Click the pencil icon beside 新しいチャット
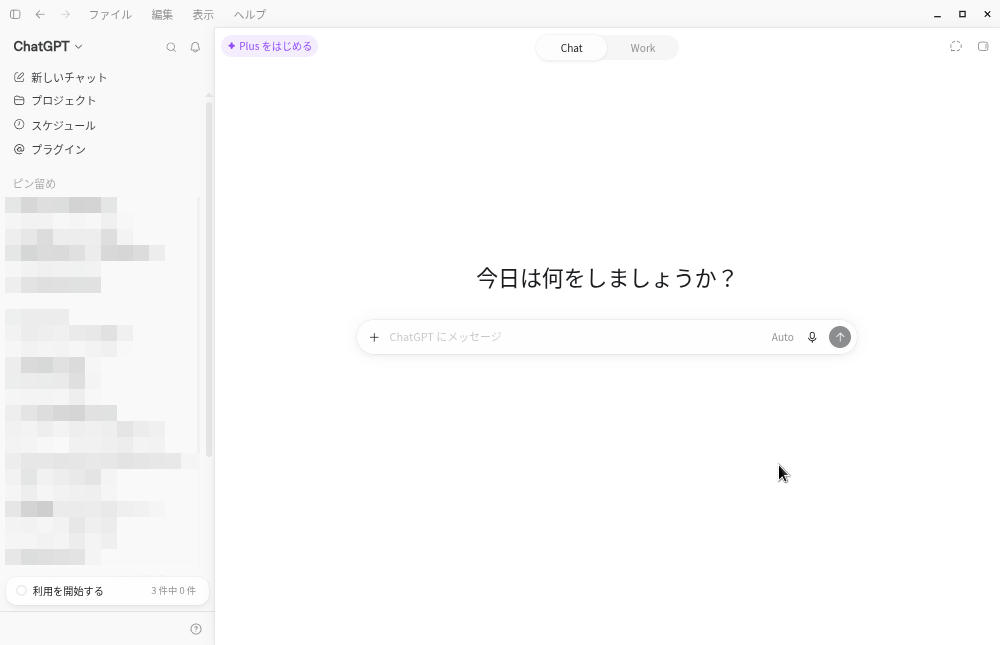The height and width of the screenshot is (645, 1000). coord(19,77)
